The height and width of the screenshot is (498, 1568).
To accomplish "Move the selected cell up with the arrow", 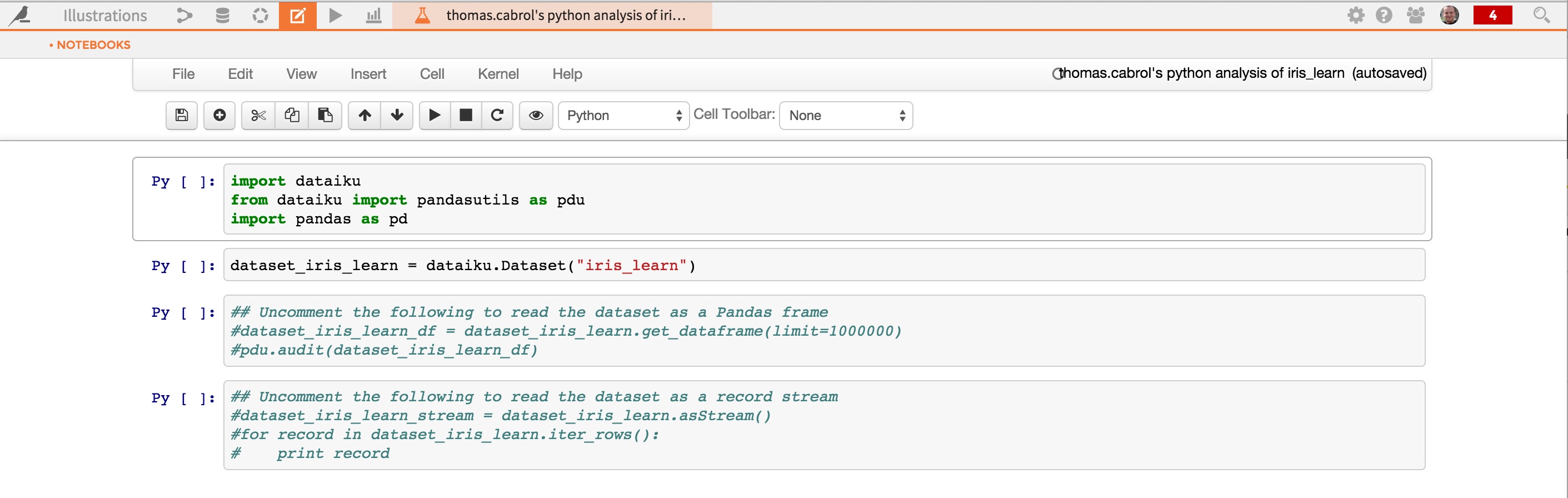I will [x=364, y=115].
